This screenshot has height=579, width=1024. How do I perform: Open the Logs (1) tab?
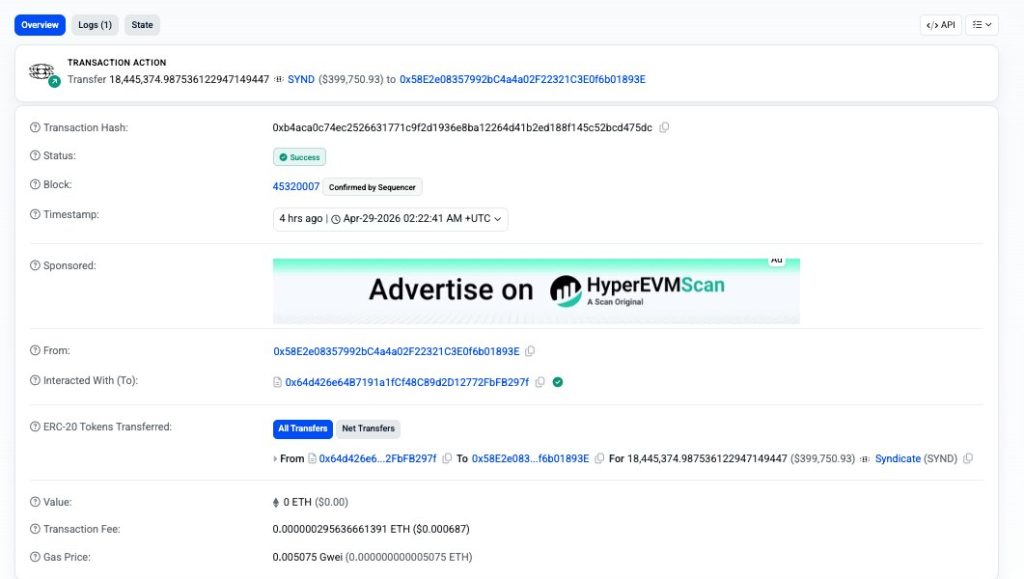point(95,24)
